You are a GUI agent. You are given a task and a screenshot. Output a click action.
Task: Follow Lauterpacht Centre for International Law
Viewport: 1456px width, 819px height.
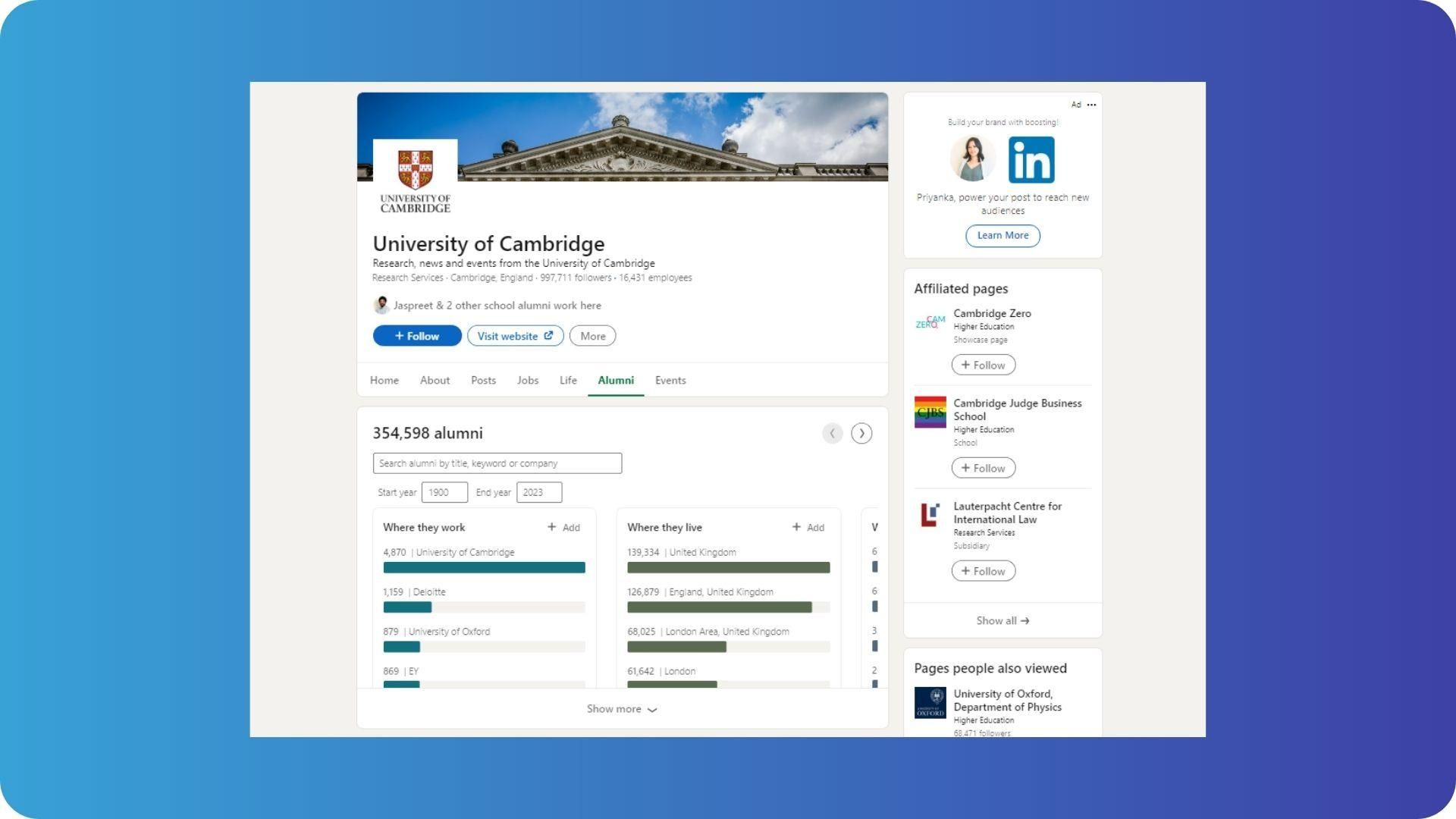[x=984, y=572]
